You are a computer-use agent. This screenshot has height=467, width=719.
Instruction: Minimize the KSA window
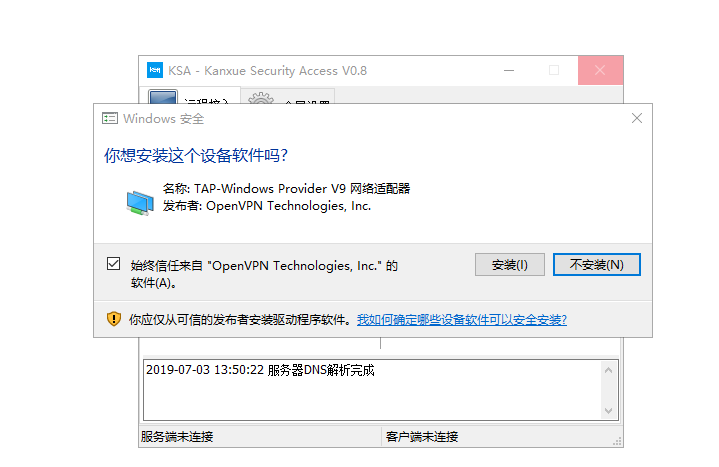point(509,70)
